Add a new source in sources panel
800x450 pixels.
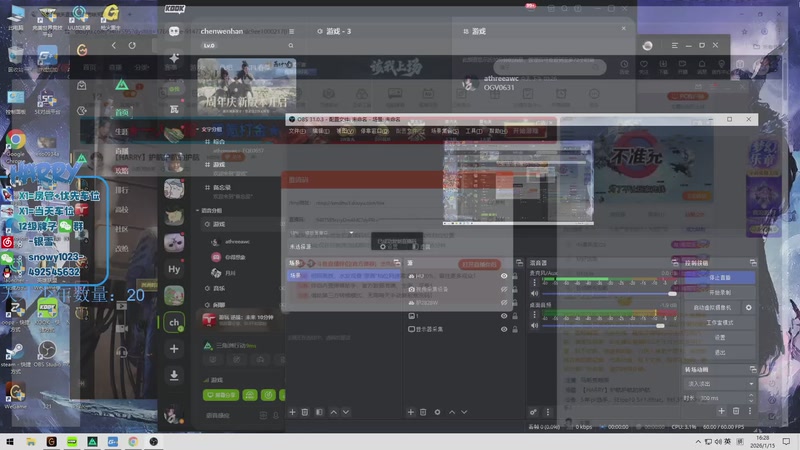(x=411, y=412)
